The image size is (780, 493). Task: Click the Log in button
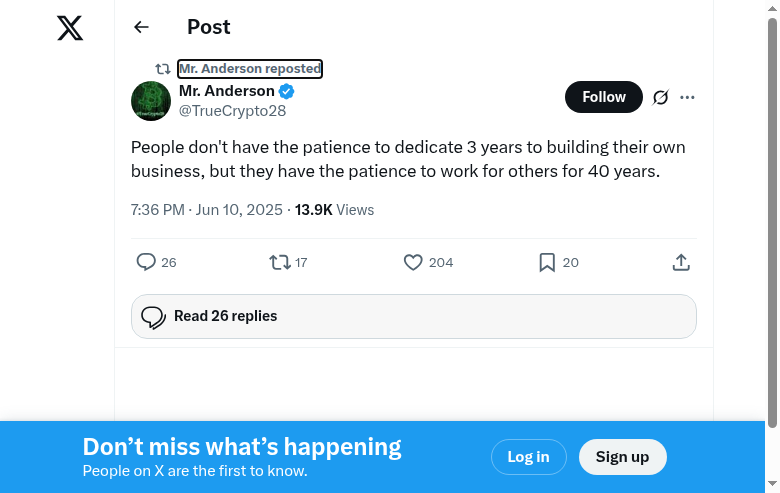[x=528, y=457]
